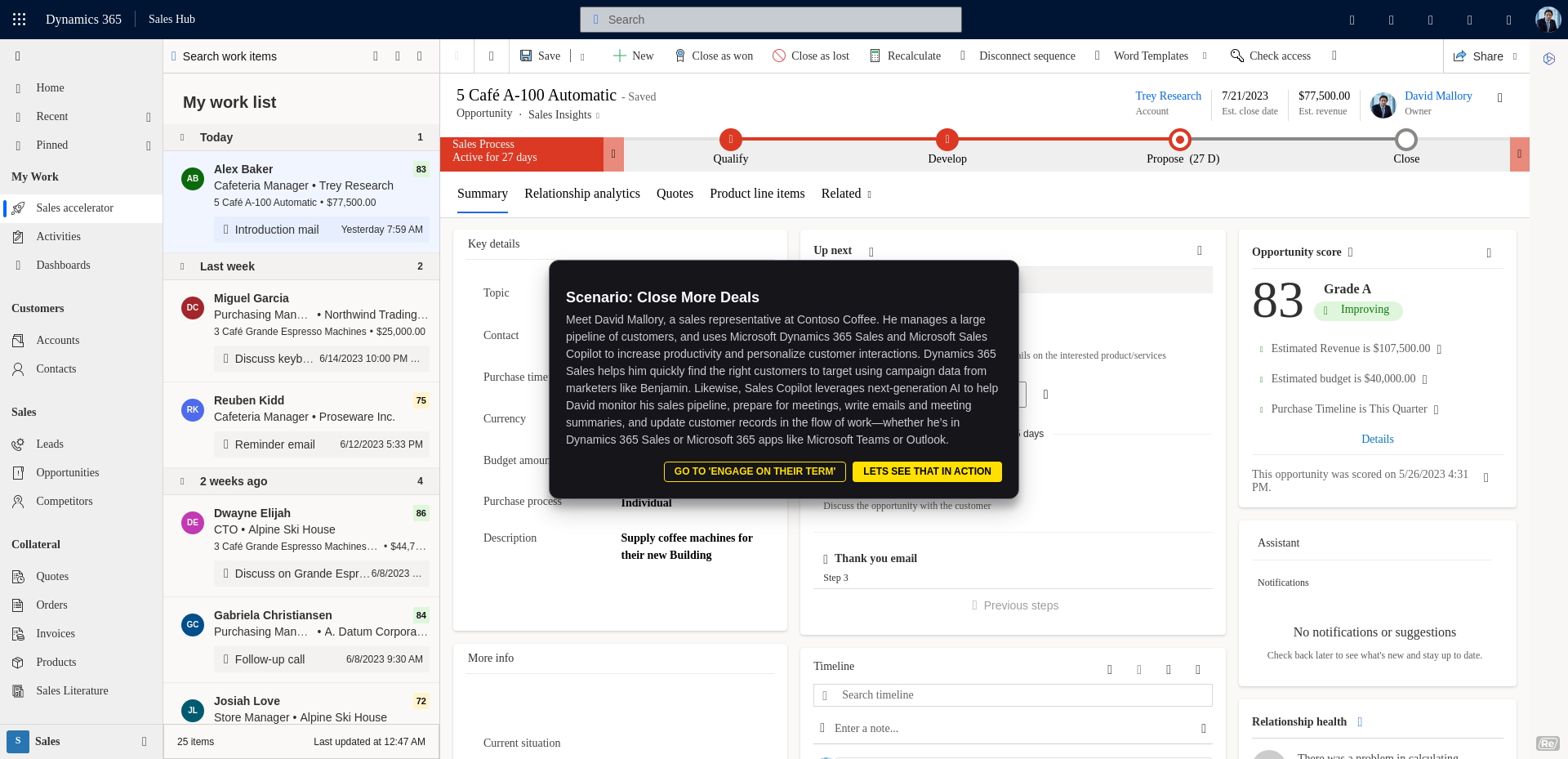This screenshot has width=1568, height=759.
Task: Click the Close as won ribbon icon
Action: tap(680, 56)
